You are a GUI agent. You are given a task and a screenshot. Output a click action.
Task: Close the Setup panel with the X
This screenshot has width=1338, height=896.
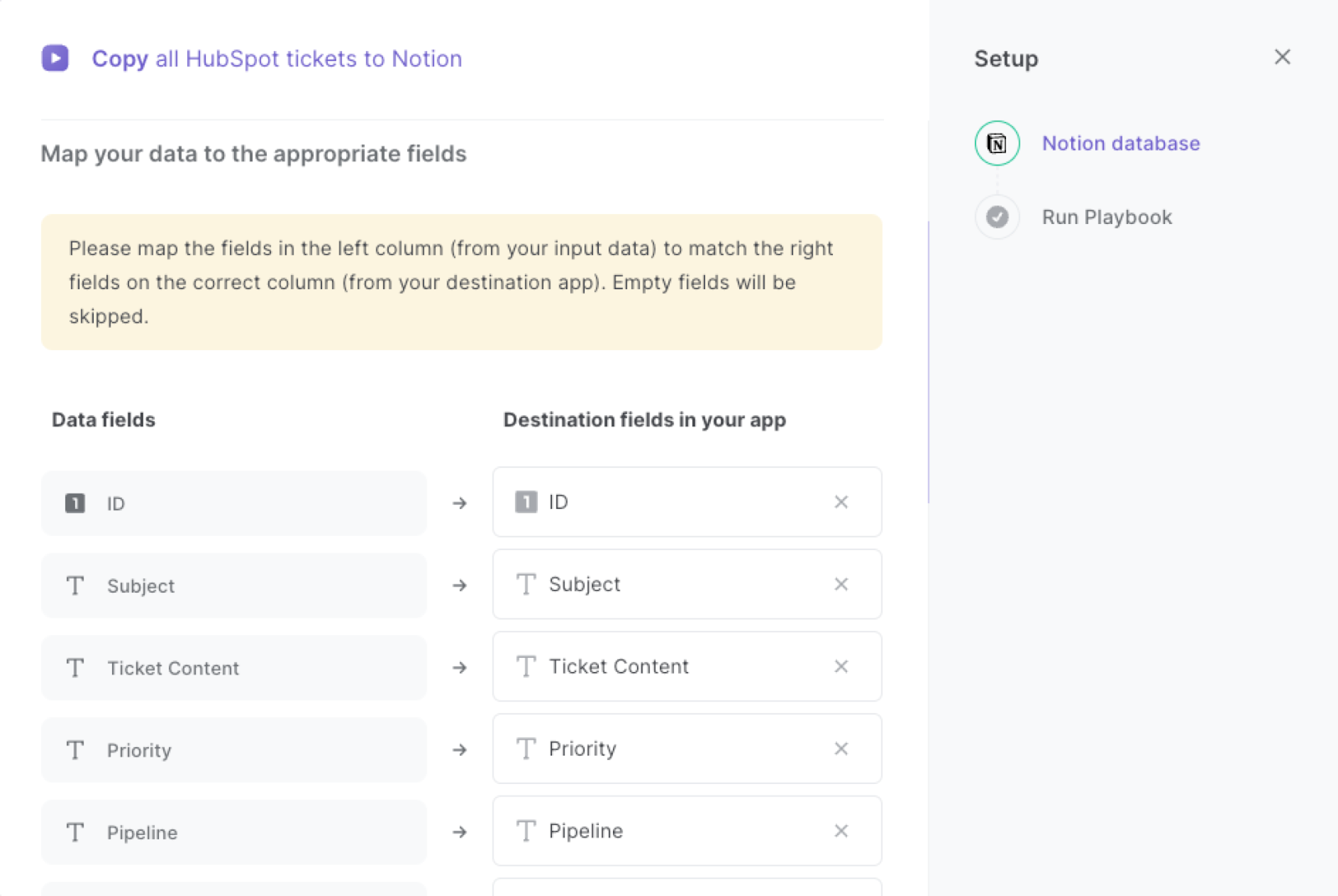click(1282, 57)
